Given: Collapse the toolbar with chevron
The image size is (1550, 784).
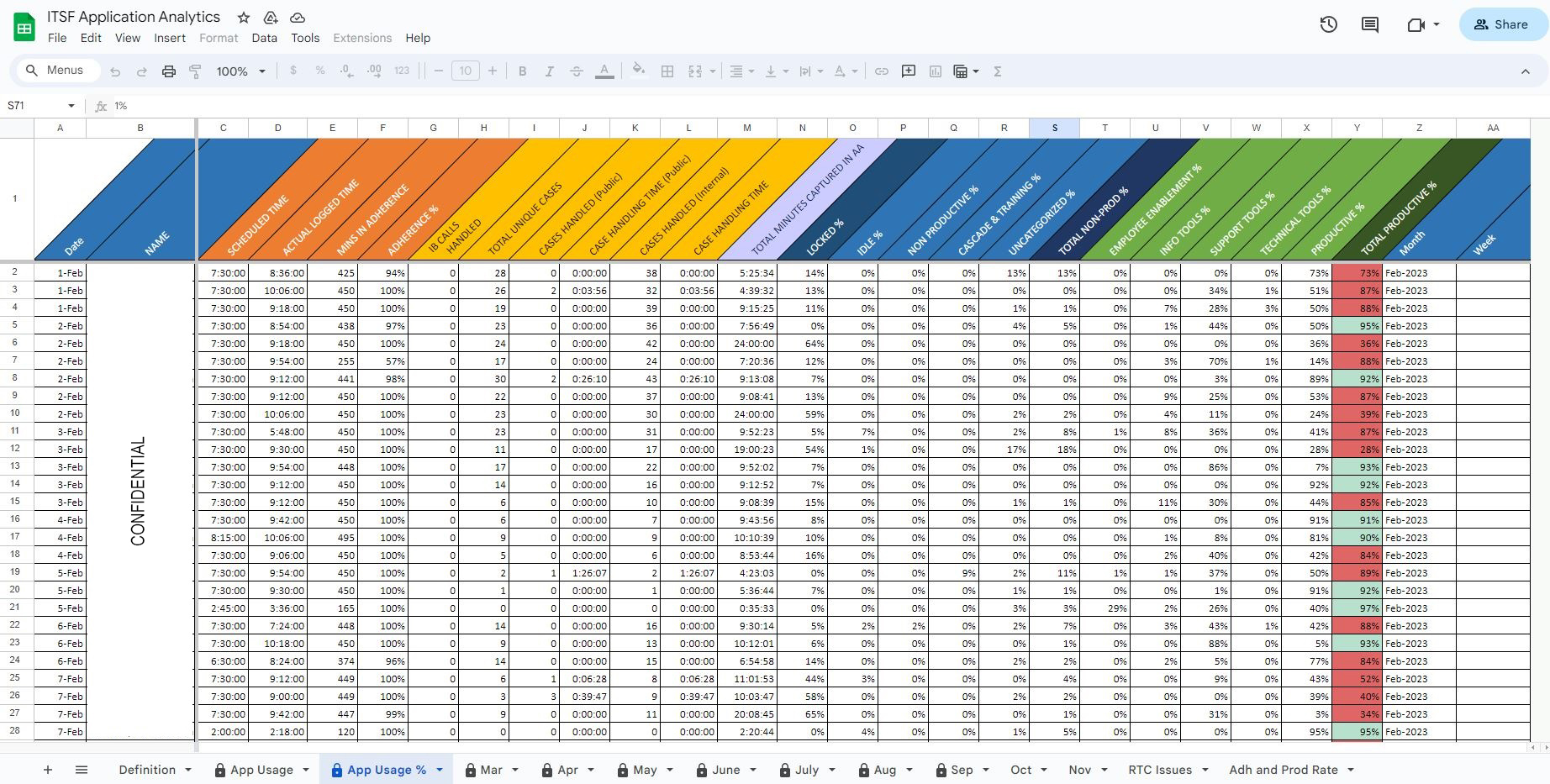Looking at the screenshot, I should coord(1526,71).
